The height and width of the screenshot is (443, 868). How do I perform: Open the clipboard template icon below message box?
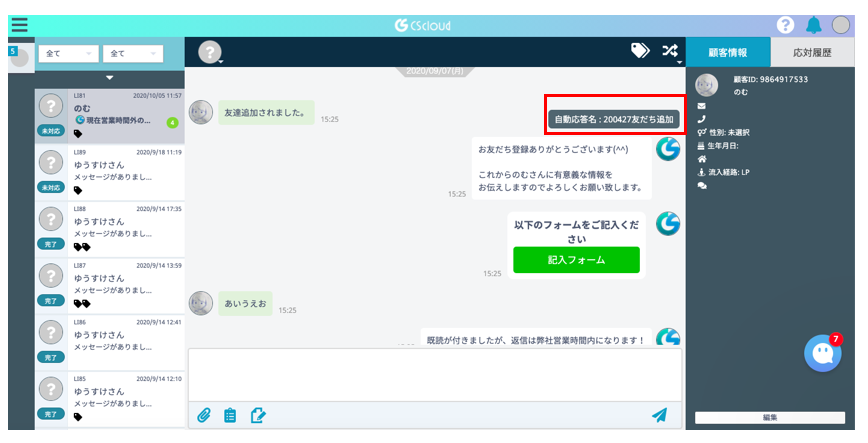[x=231, y=415]
